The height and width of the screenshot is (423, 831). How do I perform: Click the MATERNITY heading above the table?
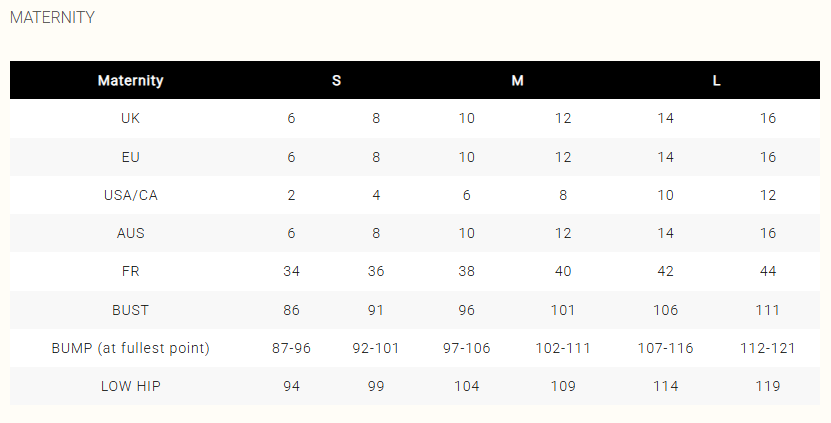52,17
